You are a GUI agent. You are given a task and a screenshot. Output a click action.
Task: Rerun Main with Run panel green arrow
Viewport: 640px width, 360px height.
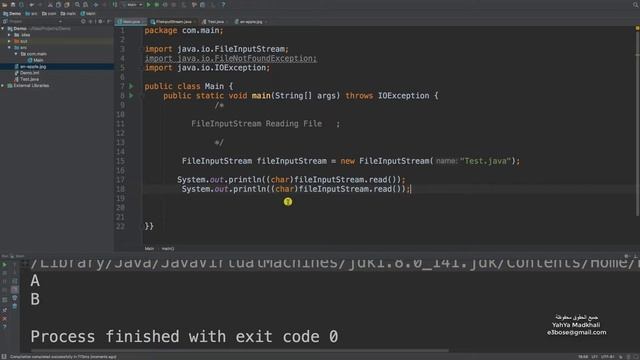click(4, 265)
